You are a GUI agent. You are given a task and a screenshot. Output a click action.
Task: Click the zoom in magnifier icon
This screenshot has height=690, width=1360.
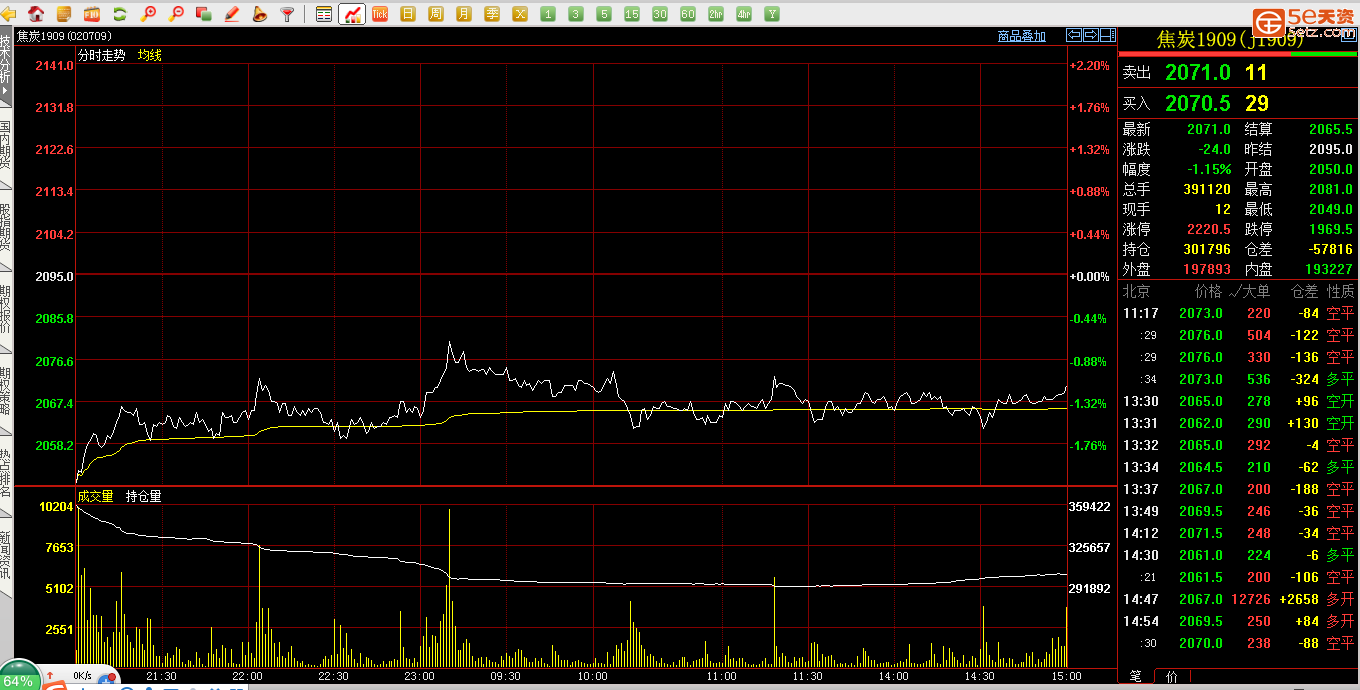click(x=148, y=14)
